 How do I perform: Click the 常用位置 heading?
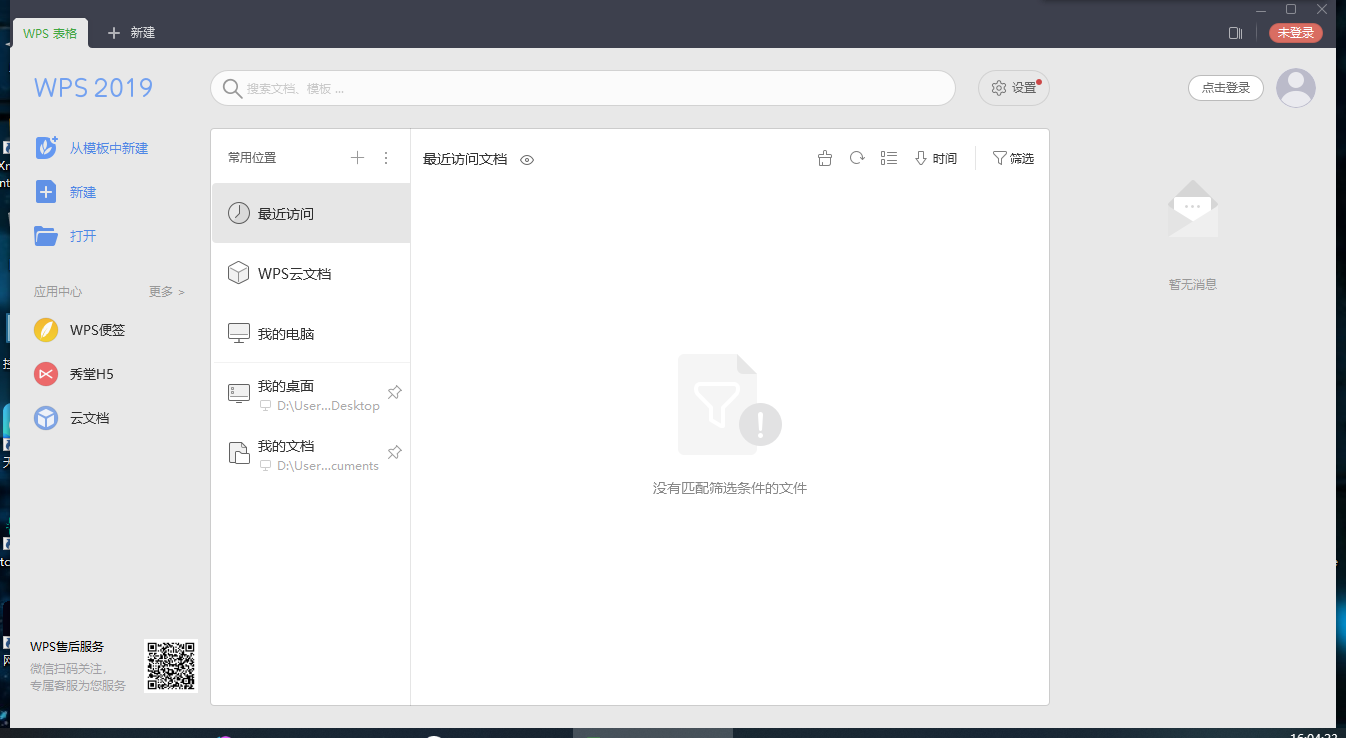coord(252,158)
